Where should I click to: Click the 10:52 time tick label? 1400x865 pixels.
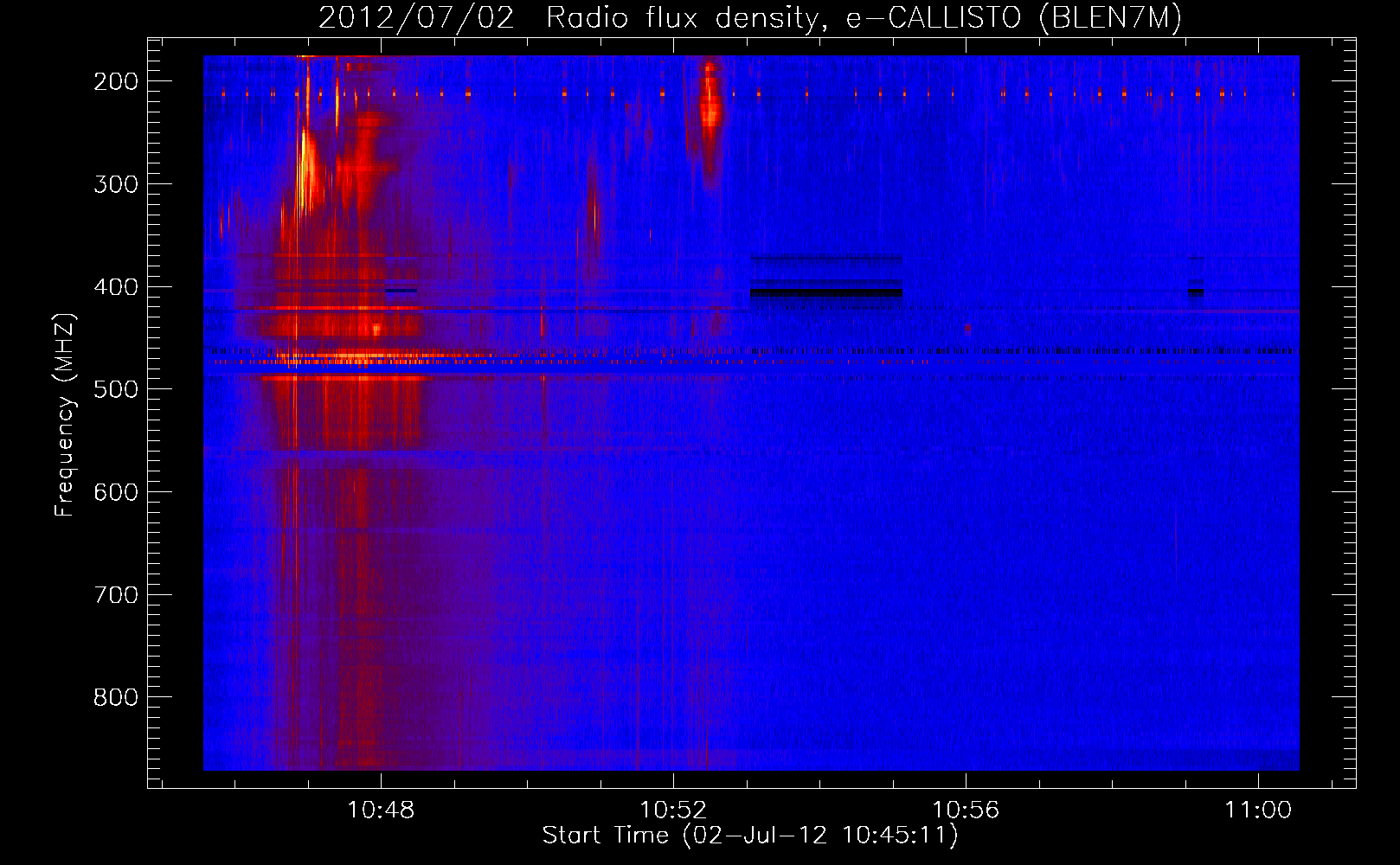click(673, 810)
